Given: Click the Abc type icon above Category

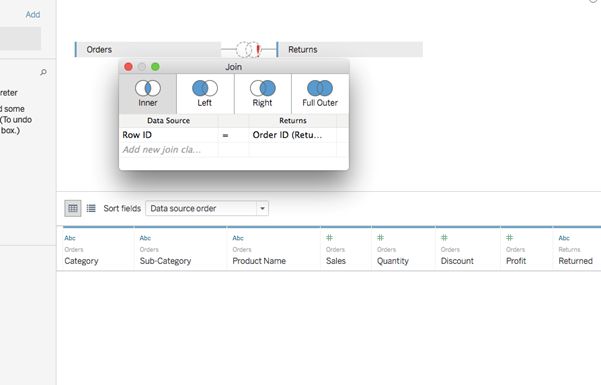Looking at the screenshot, I should 70,238.
